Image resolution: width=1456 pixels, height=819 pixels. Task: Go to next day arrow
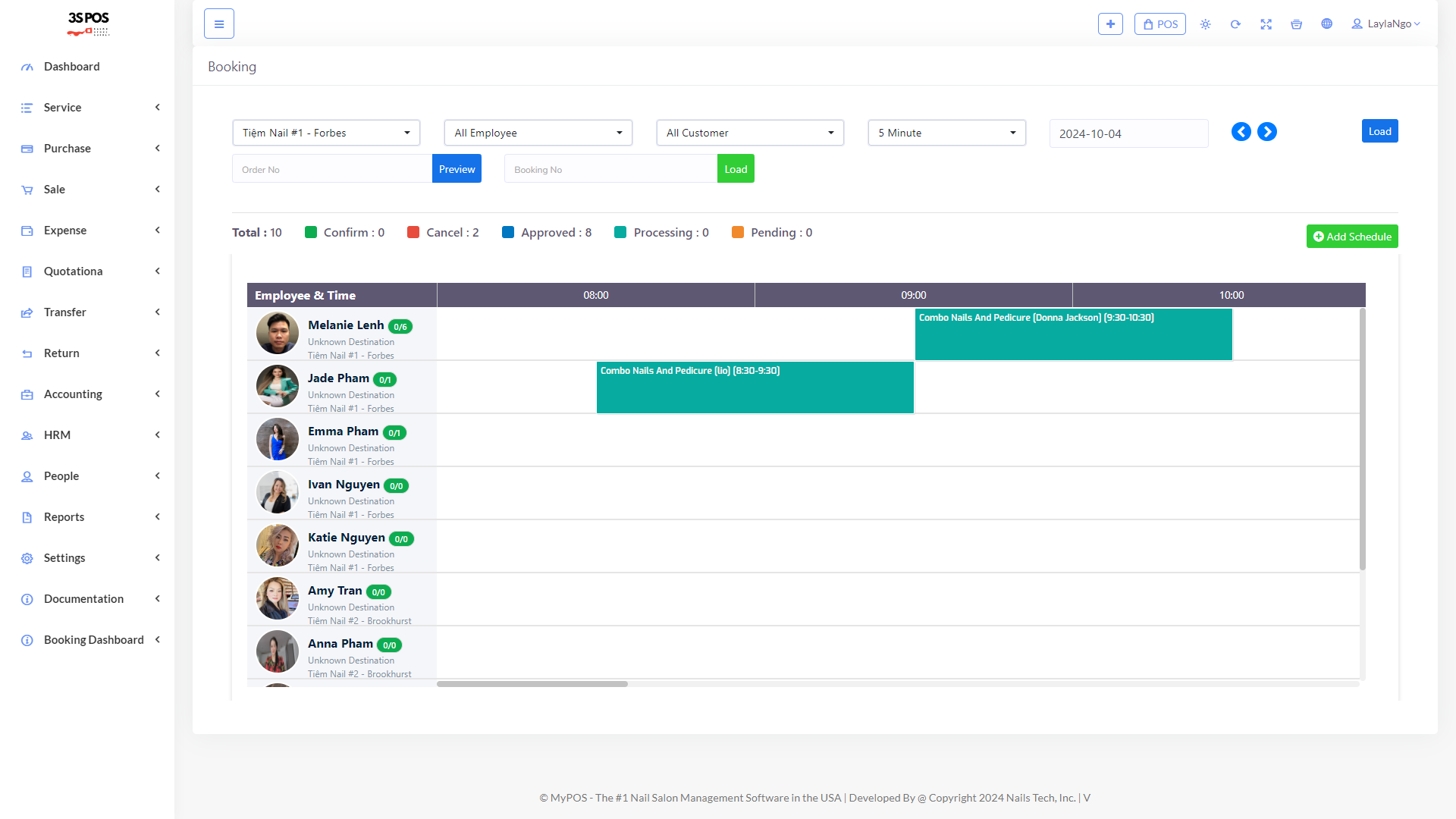pos(1266,132)
